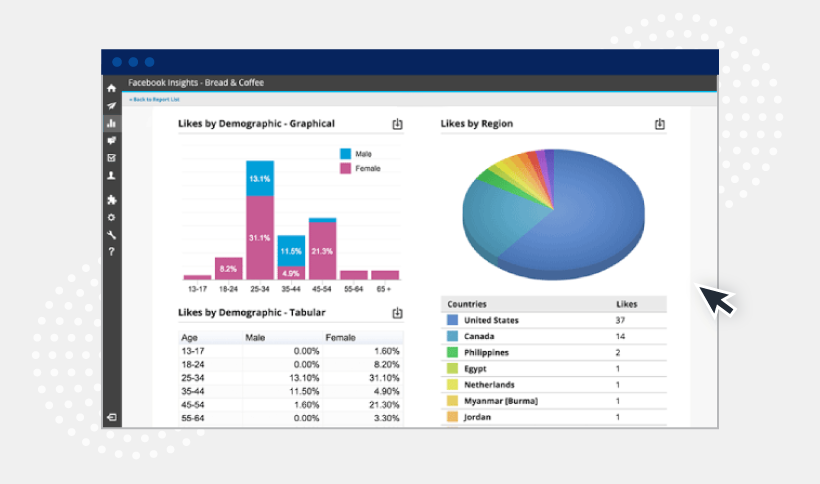Go back via Back to Report List link
Screen dimensions: 820x484
click(x=155, y=100)
